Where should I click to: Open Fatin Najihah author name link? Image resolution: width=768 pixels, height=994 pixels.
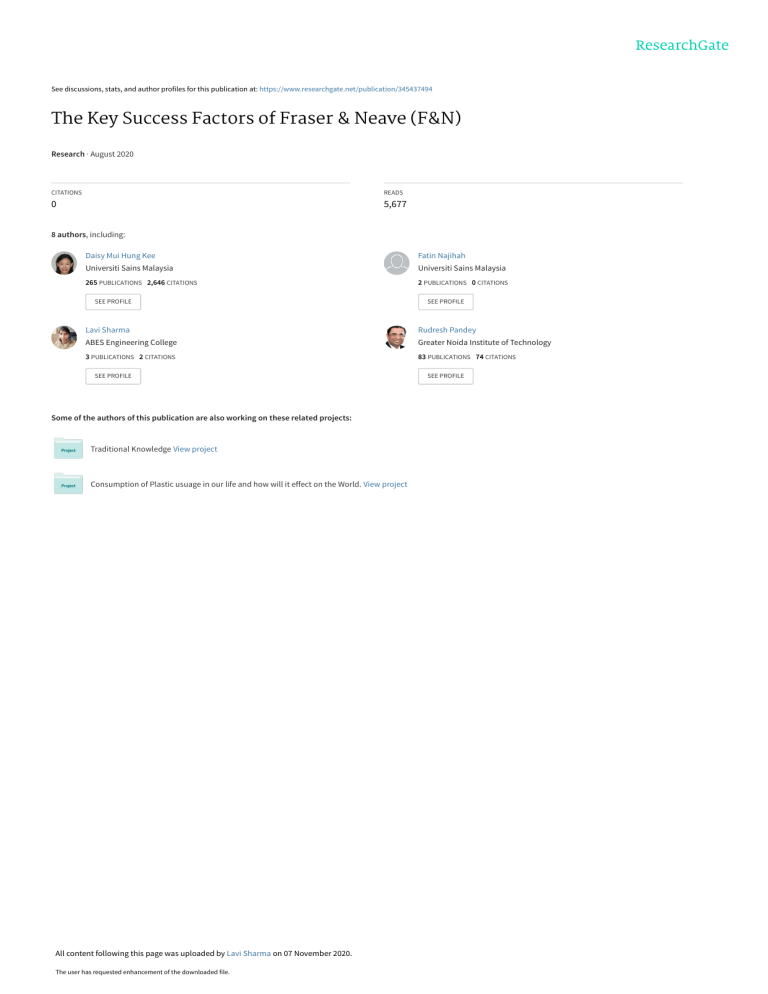(x=441, y=255)
